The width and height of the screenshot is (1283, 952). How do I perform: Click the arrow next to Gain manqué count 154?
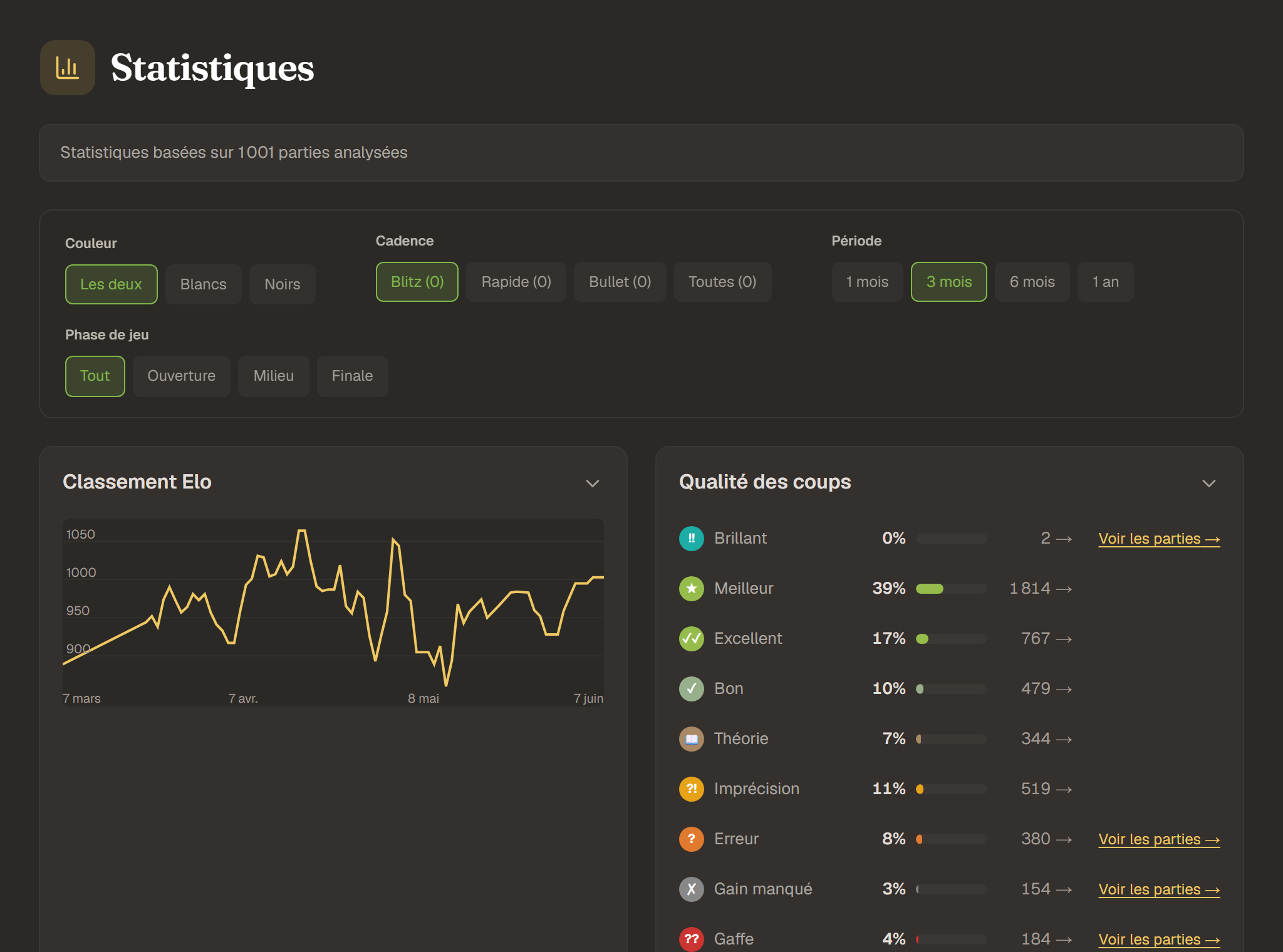[x=1064, y=889]
